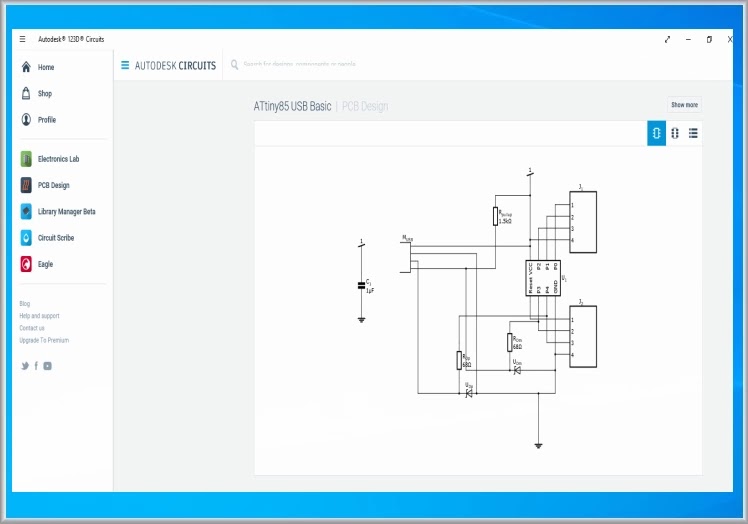Open Help and support link
Screen dimensions: 748x524
(40, 316)
